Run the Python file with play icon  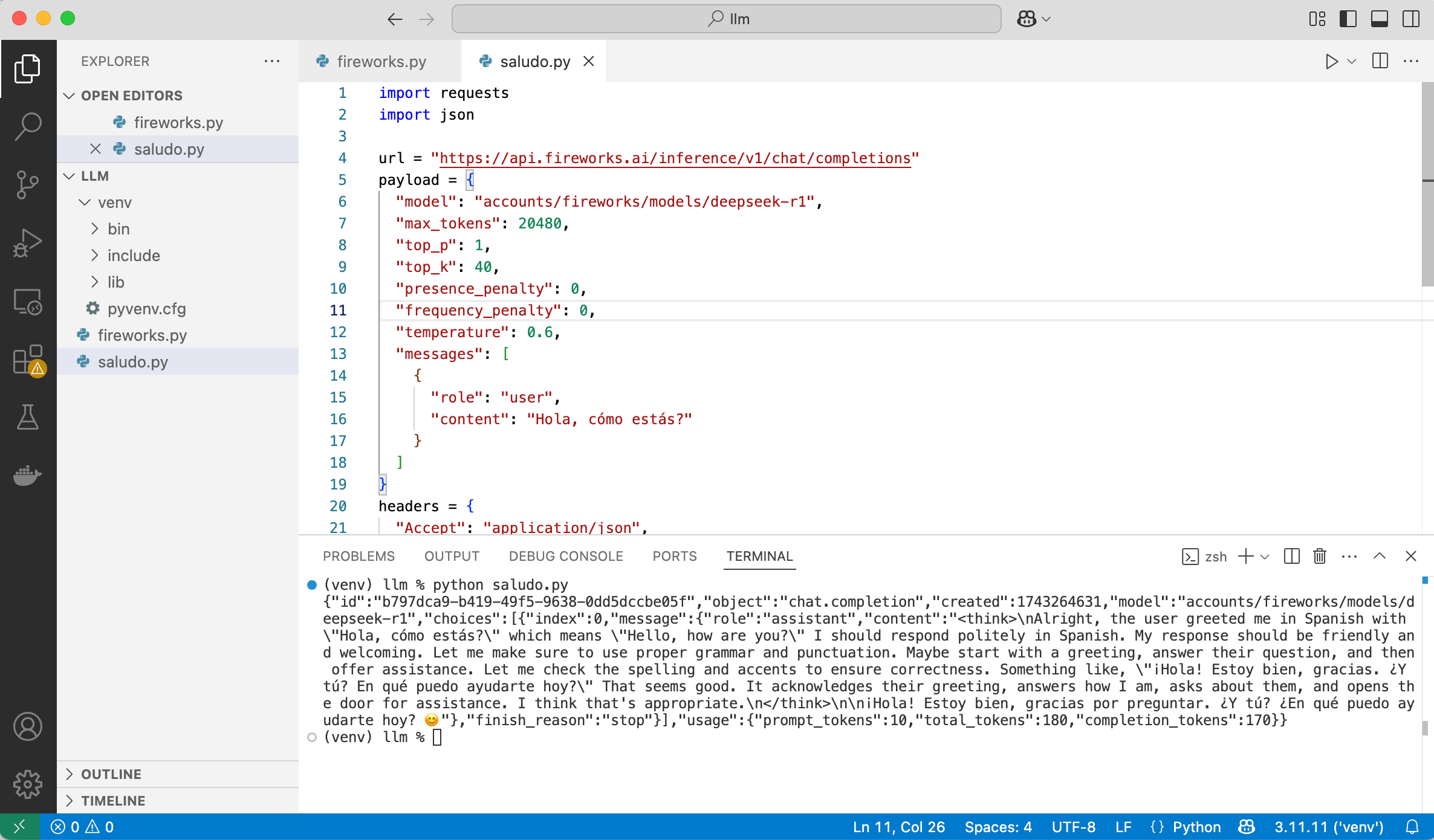click(x=1331, y=62)
